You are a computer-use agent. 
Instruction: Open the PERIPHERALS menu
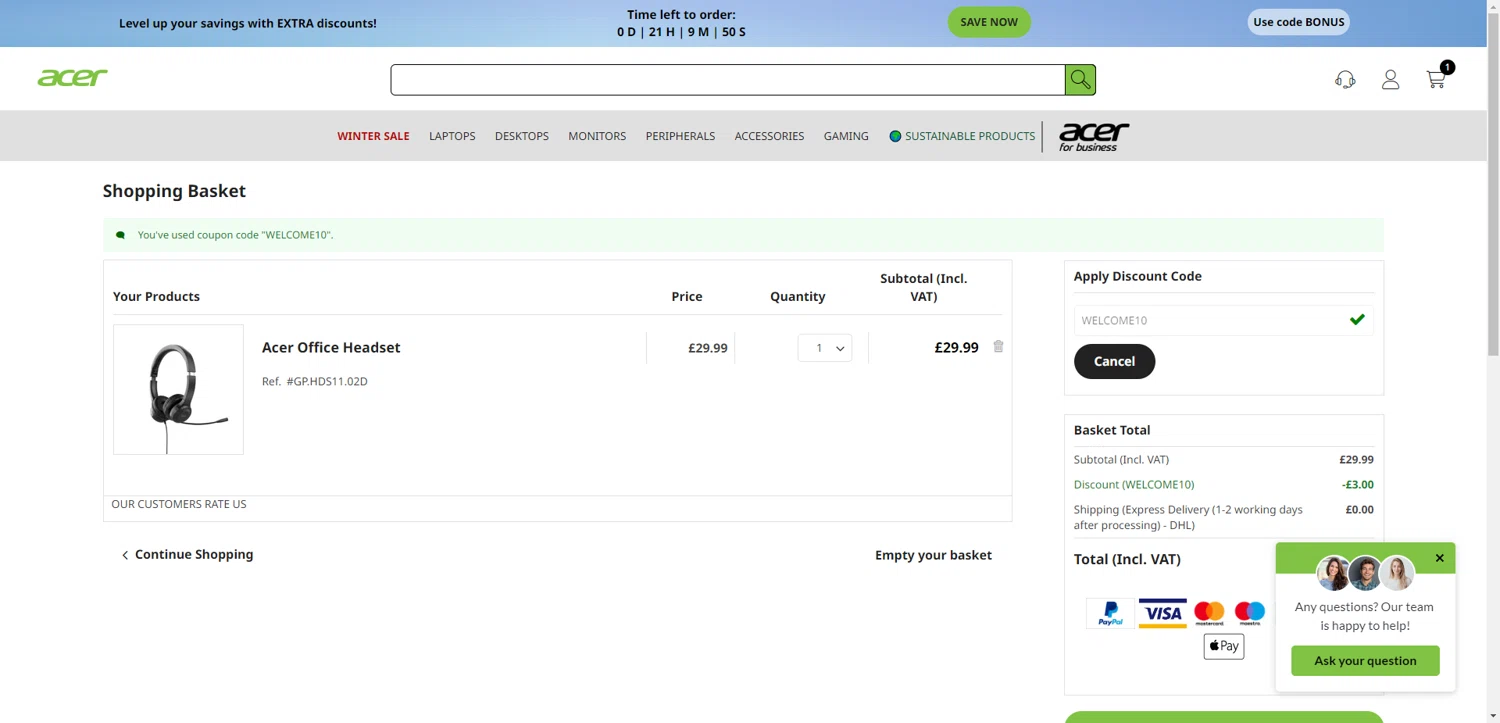tap(680, 136)
